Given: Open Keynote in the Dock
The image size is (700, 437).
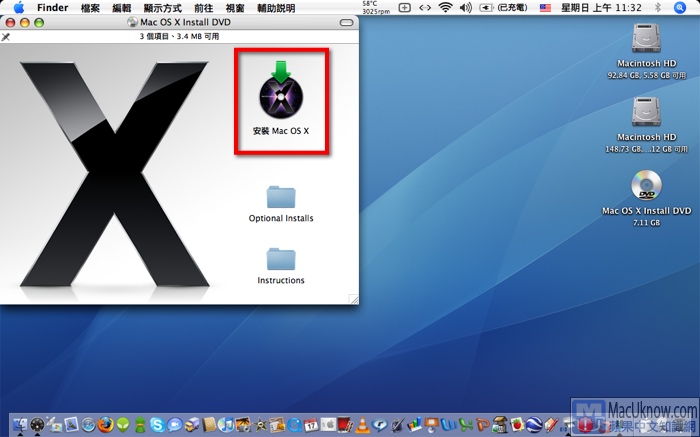Looking at the screenshot, I should pos(432,425).
